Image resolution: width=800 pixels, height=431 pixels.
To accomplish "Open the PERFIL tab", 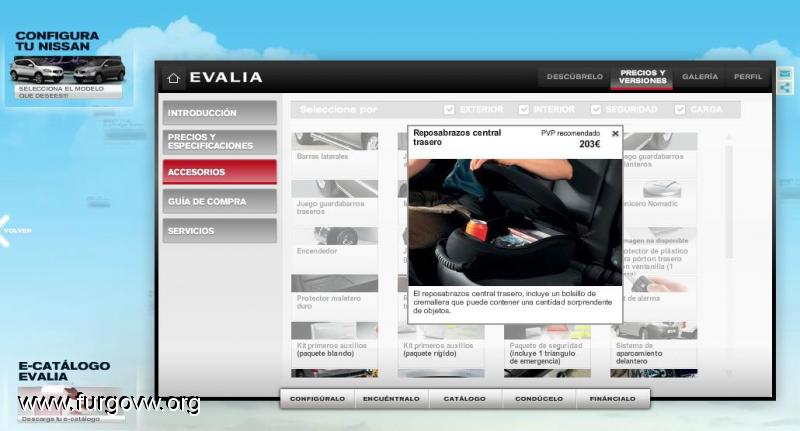I will tap(748, 77).
